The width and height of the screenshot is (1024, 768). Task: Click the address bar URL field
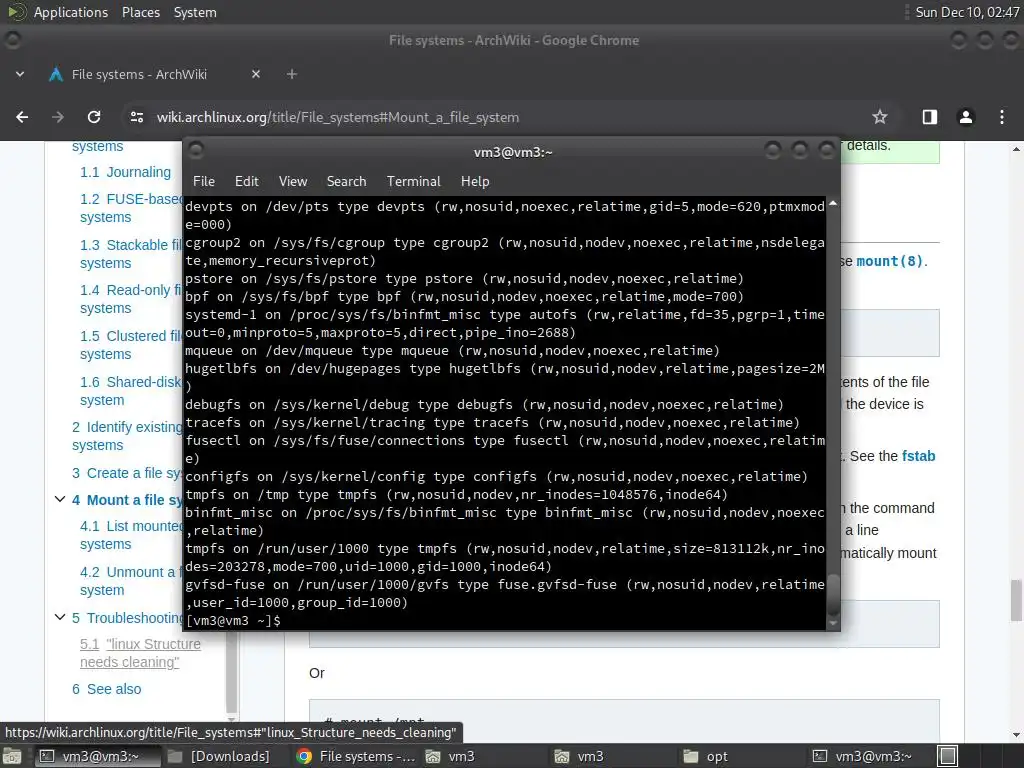pyautogui.click(x=490, y=117)
